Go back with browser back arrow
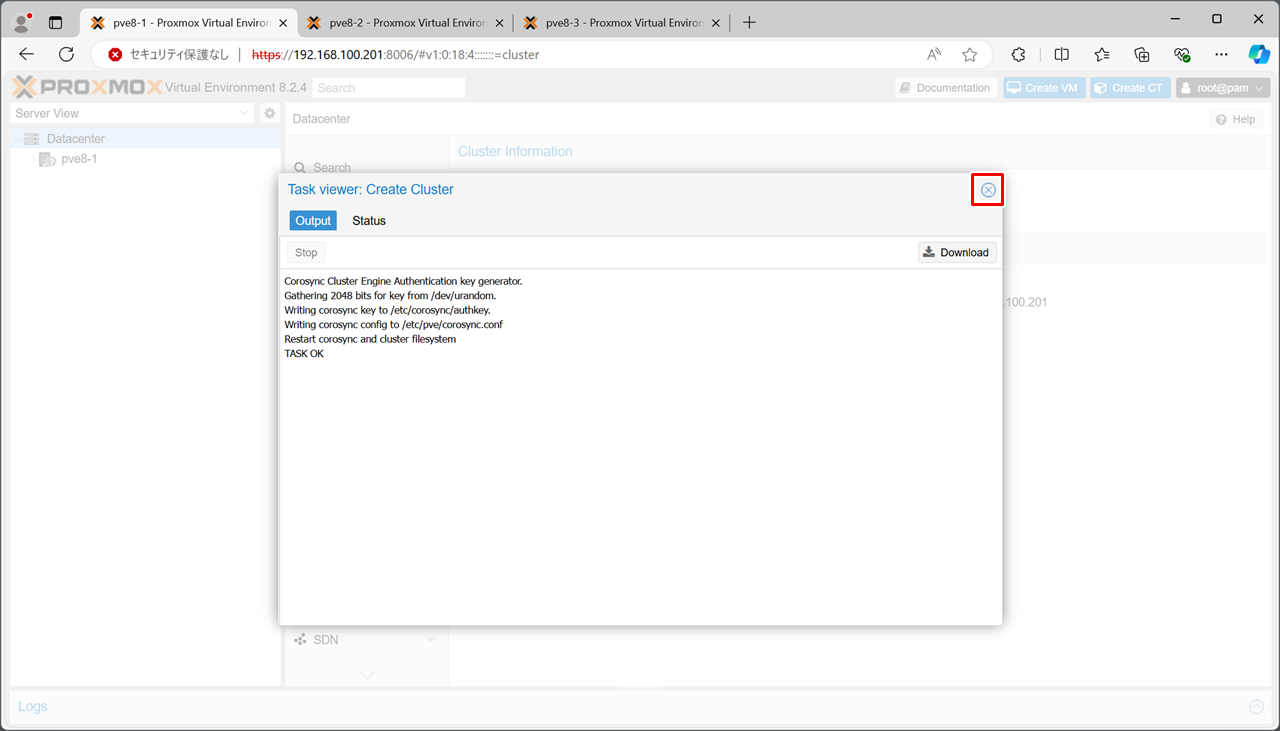 click(27, 55)
